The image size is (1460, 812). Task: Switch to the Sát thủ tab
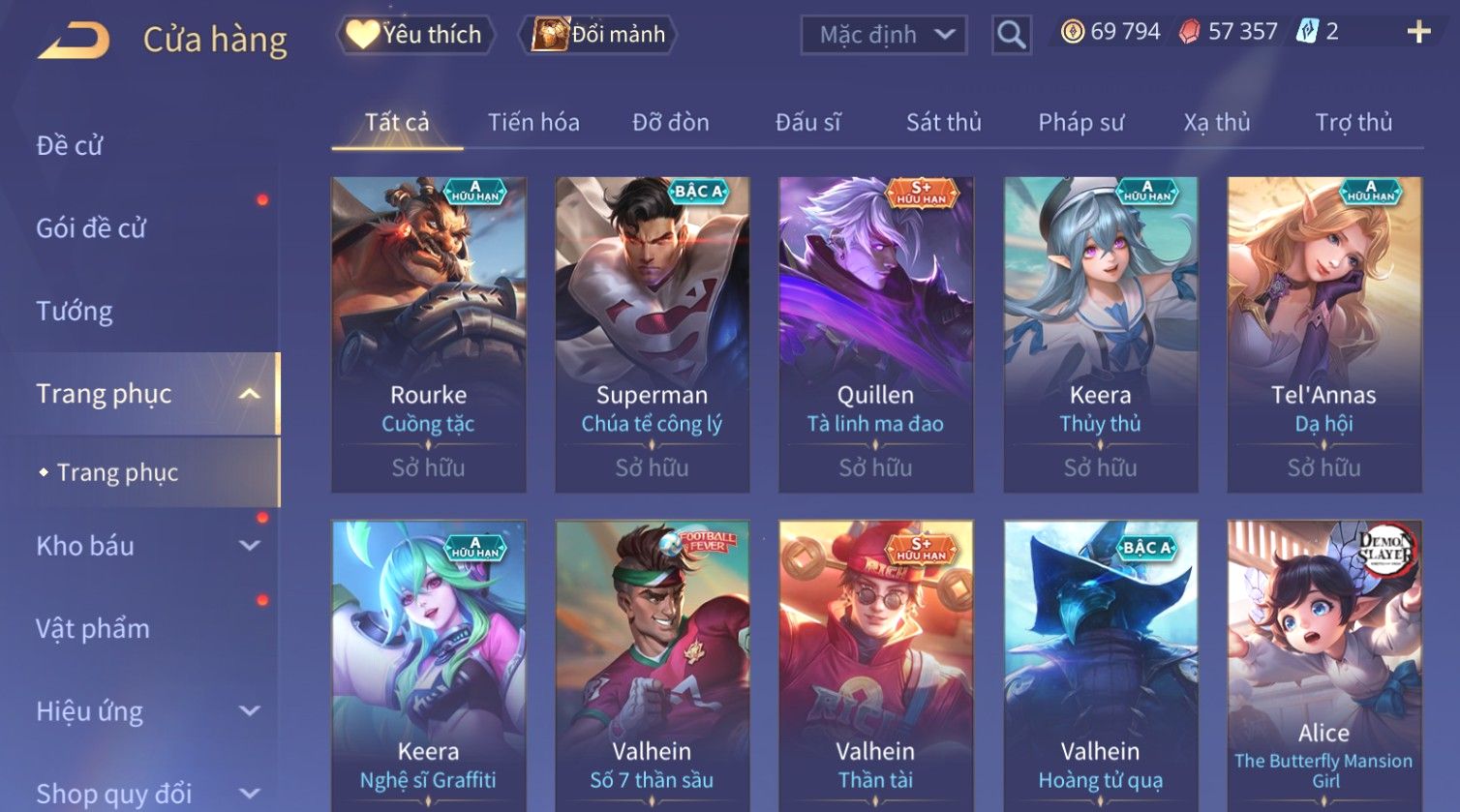click(x=943, y=123)
